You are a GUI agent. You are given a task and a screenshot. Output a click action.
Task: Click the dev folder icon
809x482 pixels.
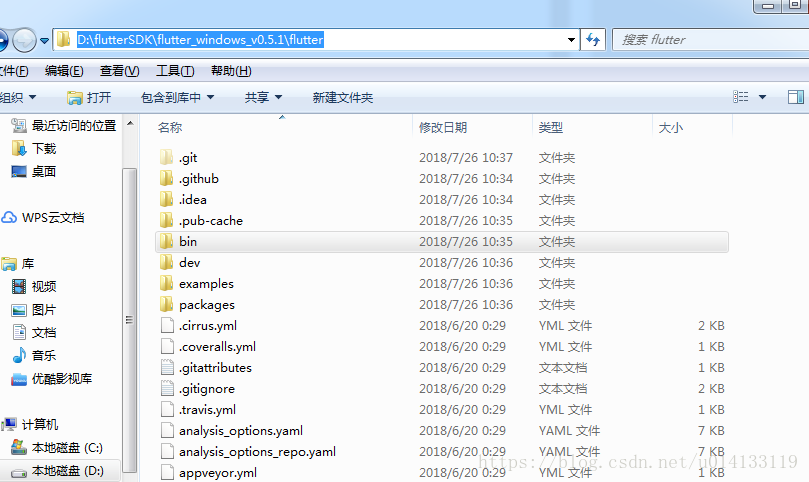[x=166, y=262]
